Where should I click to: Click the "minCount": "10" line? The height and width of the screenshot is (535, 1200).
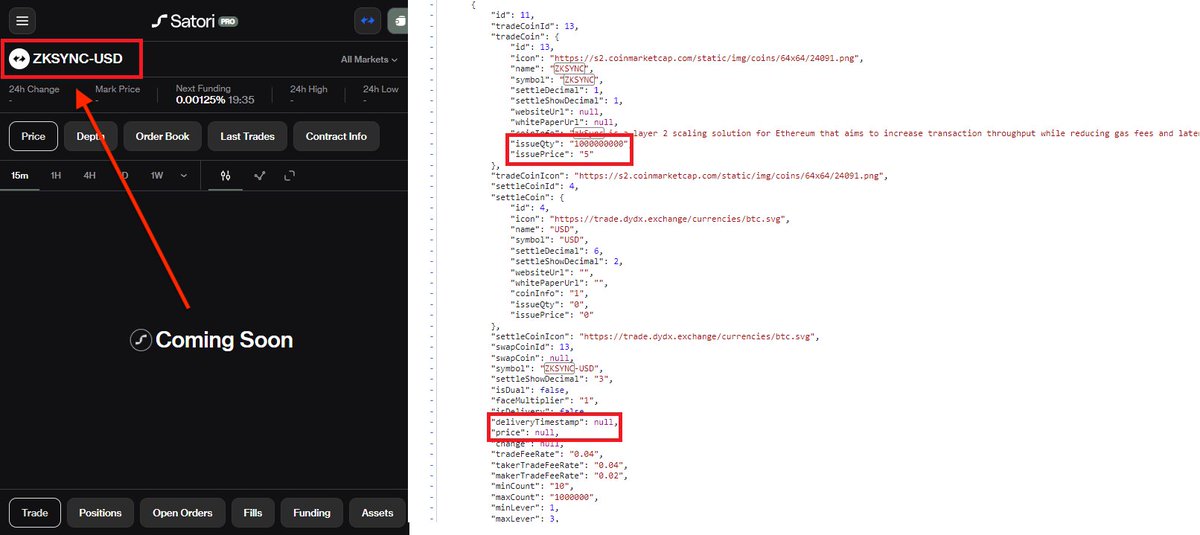coord(533,487)
